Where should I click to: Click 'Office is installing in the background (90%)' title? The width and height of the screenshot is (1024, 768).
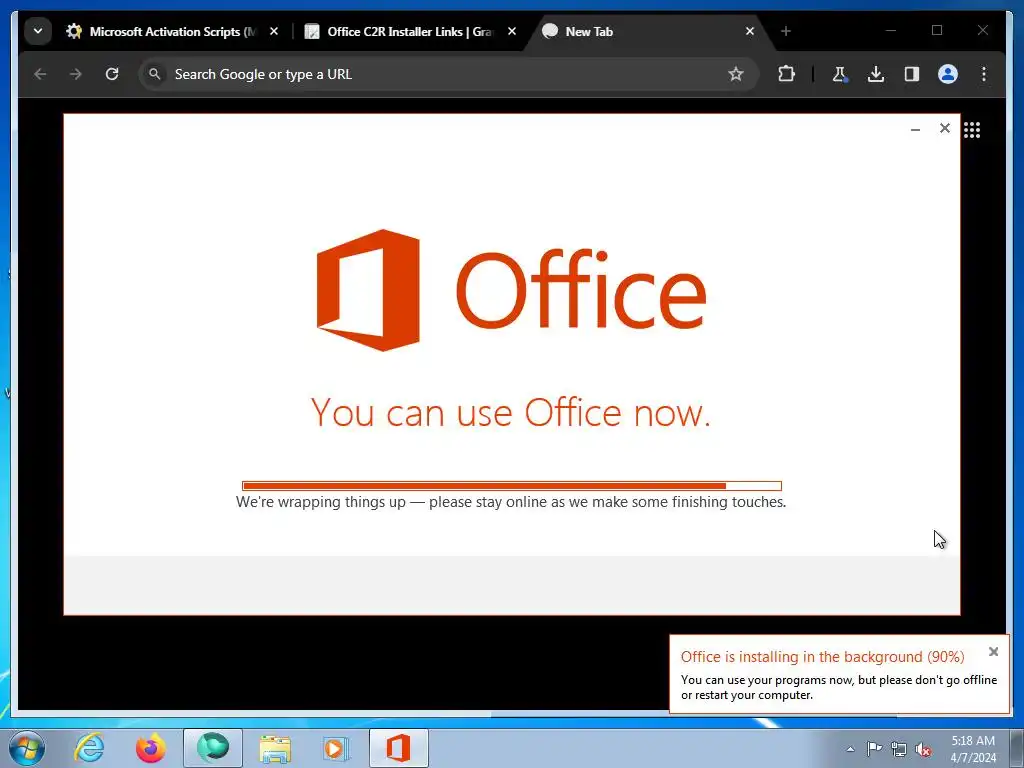coord(822,657)
